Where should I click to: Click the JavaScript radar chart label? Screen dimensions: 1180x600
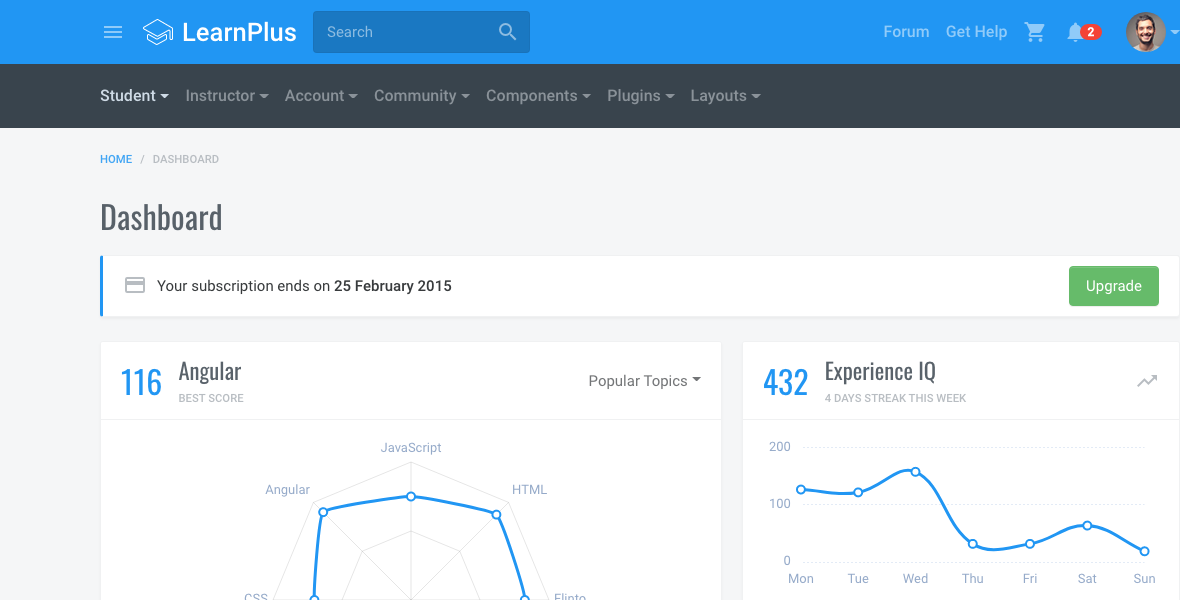411,447
